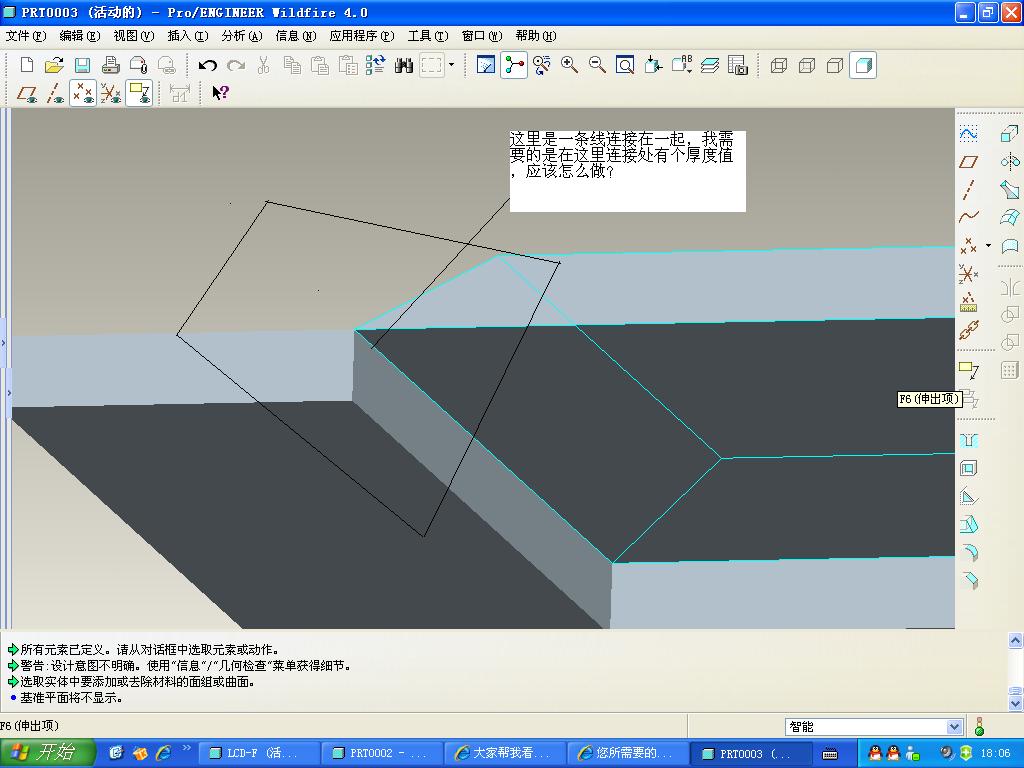Create a new file with the New icon
The width and height of the screenshot is (1024, 768).
click(x=27, y=65)
